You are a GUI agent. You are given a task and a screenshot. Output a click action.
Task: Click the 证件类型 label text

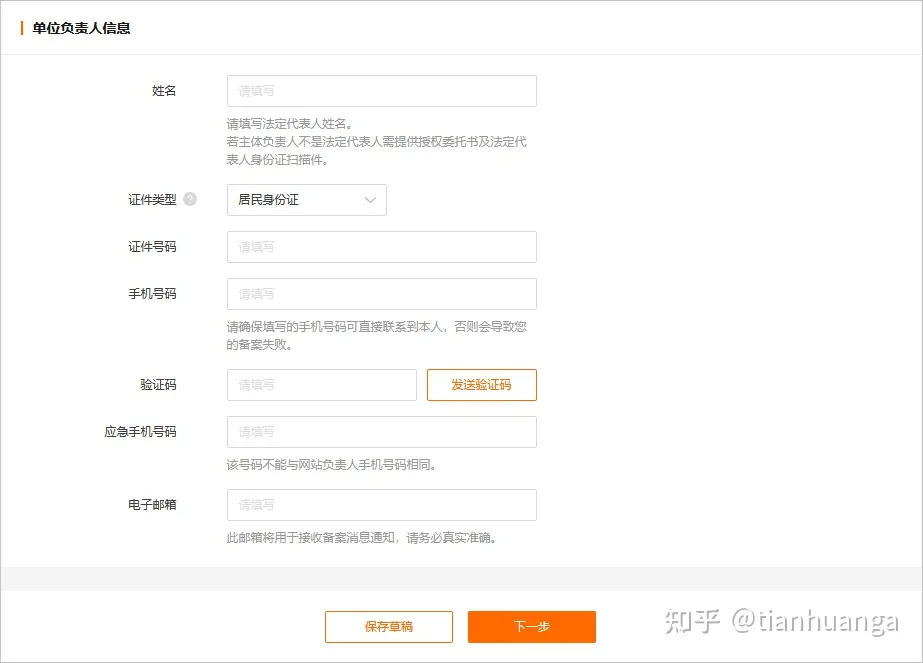click(152, 200)
